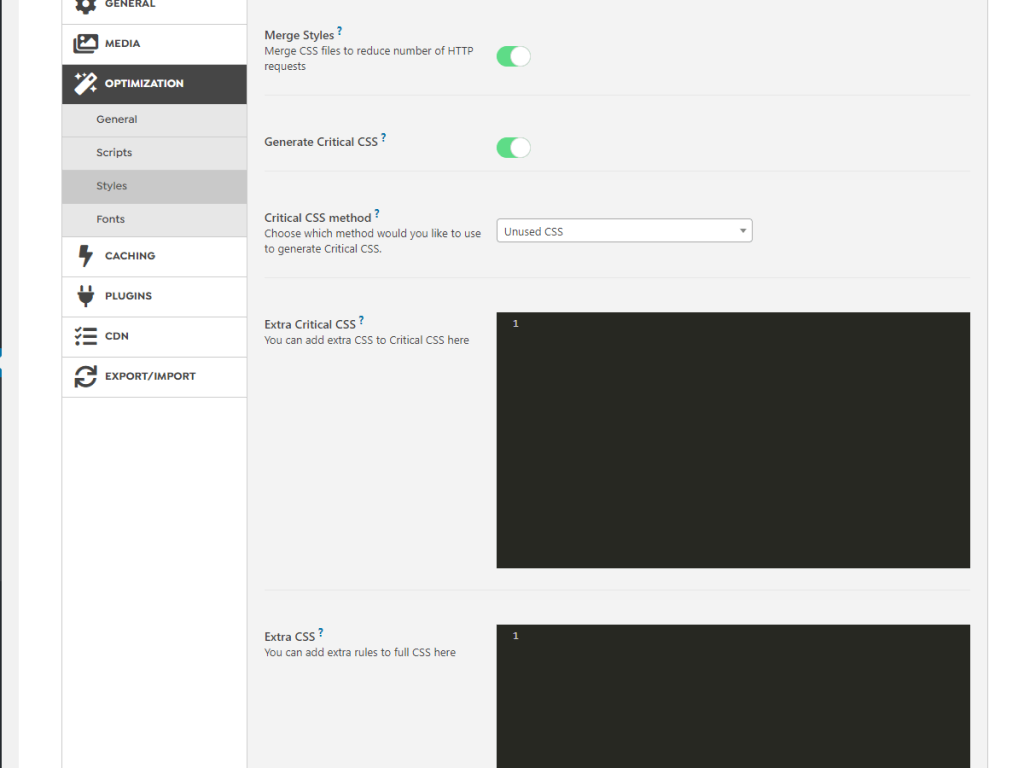Focus the Extra Critical CSS code editor
Screen dimensions: 1024x768
tap(733, 440)
